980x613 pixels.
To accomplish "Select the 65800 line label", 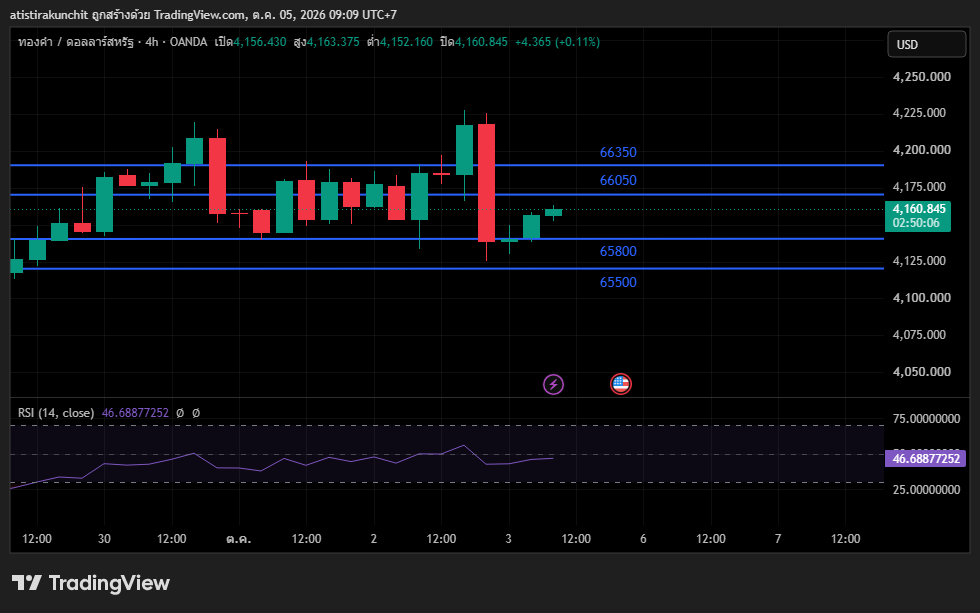I will point(618,251).
